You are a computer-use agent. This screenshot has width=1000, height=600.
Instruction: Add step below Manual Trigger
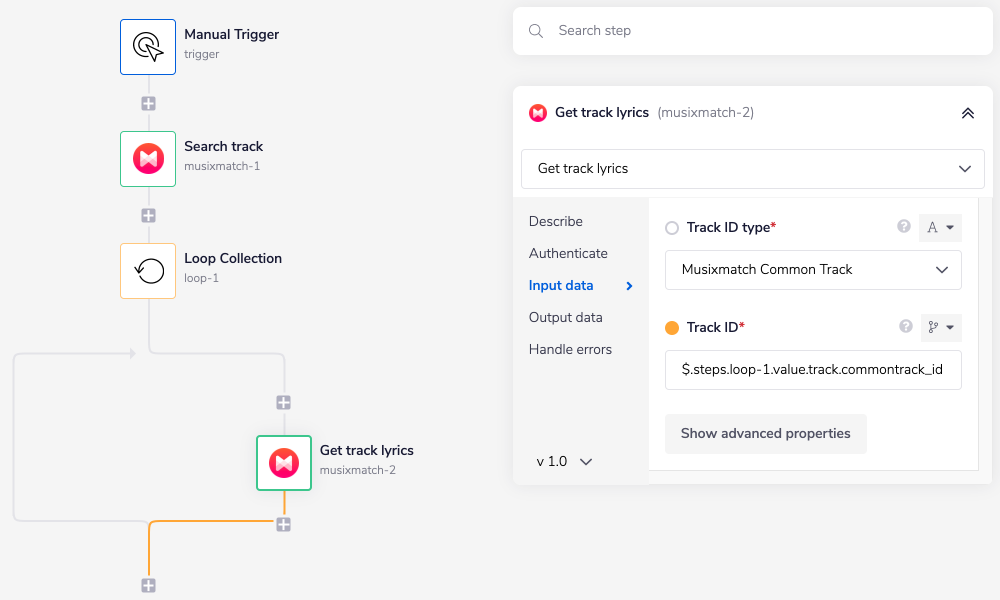coord(148,103)
